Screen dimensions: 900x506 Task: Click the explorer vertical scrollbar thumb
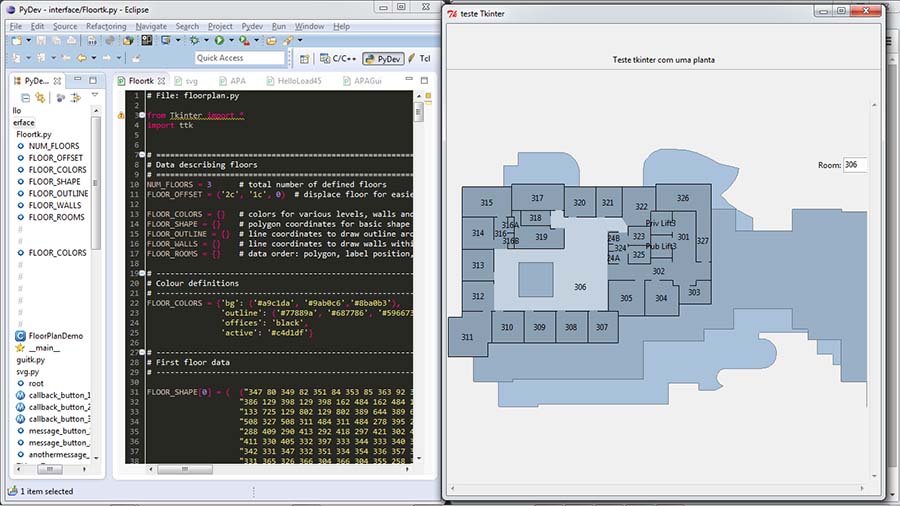pos(95,182)
